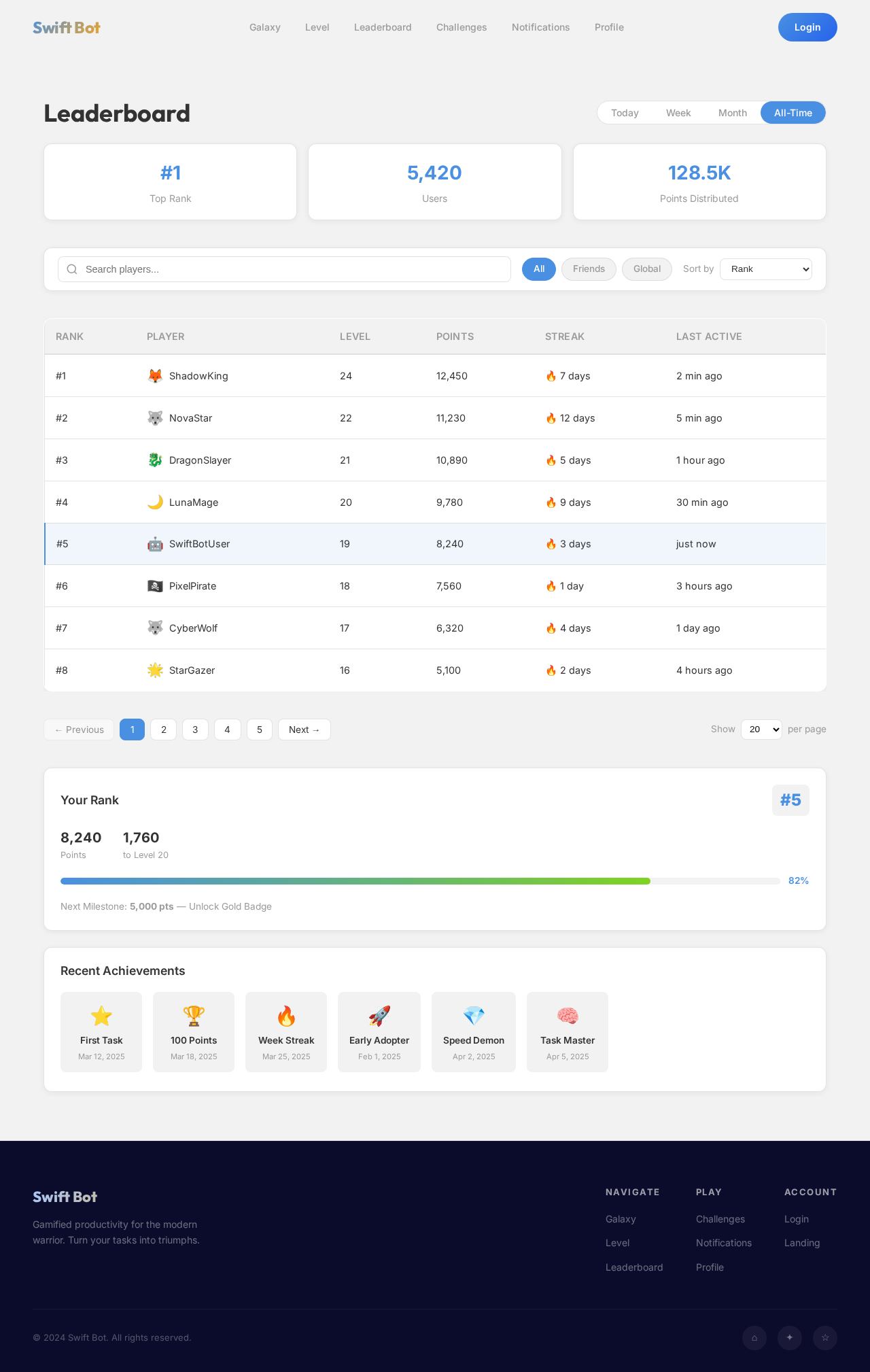Click the Previous page button
Screen dimensions: 870x1372
pos(79,730)
